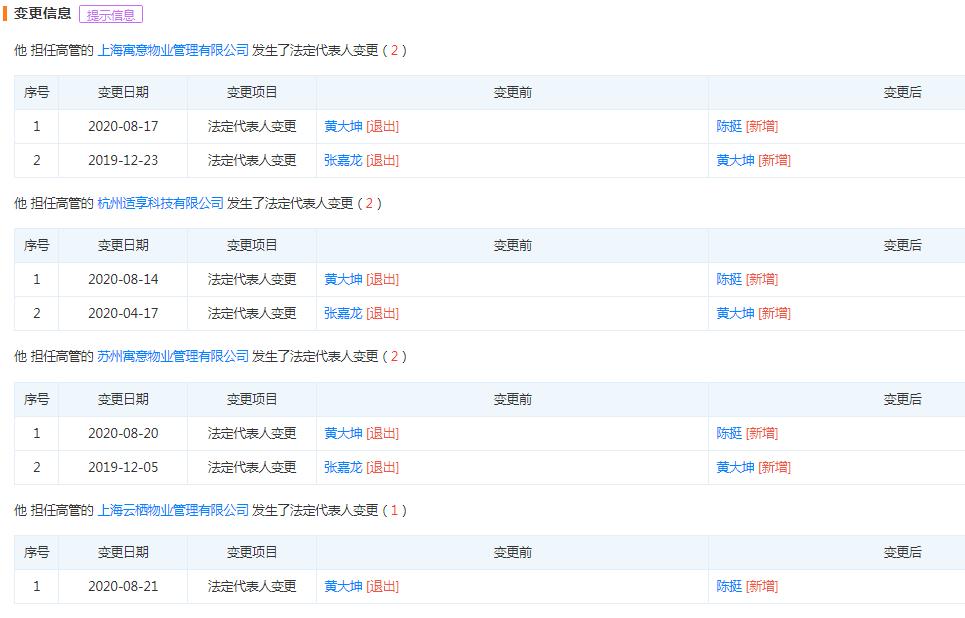Click the 提示信息 button next to 变更信息

point(111,14)
